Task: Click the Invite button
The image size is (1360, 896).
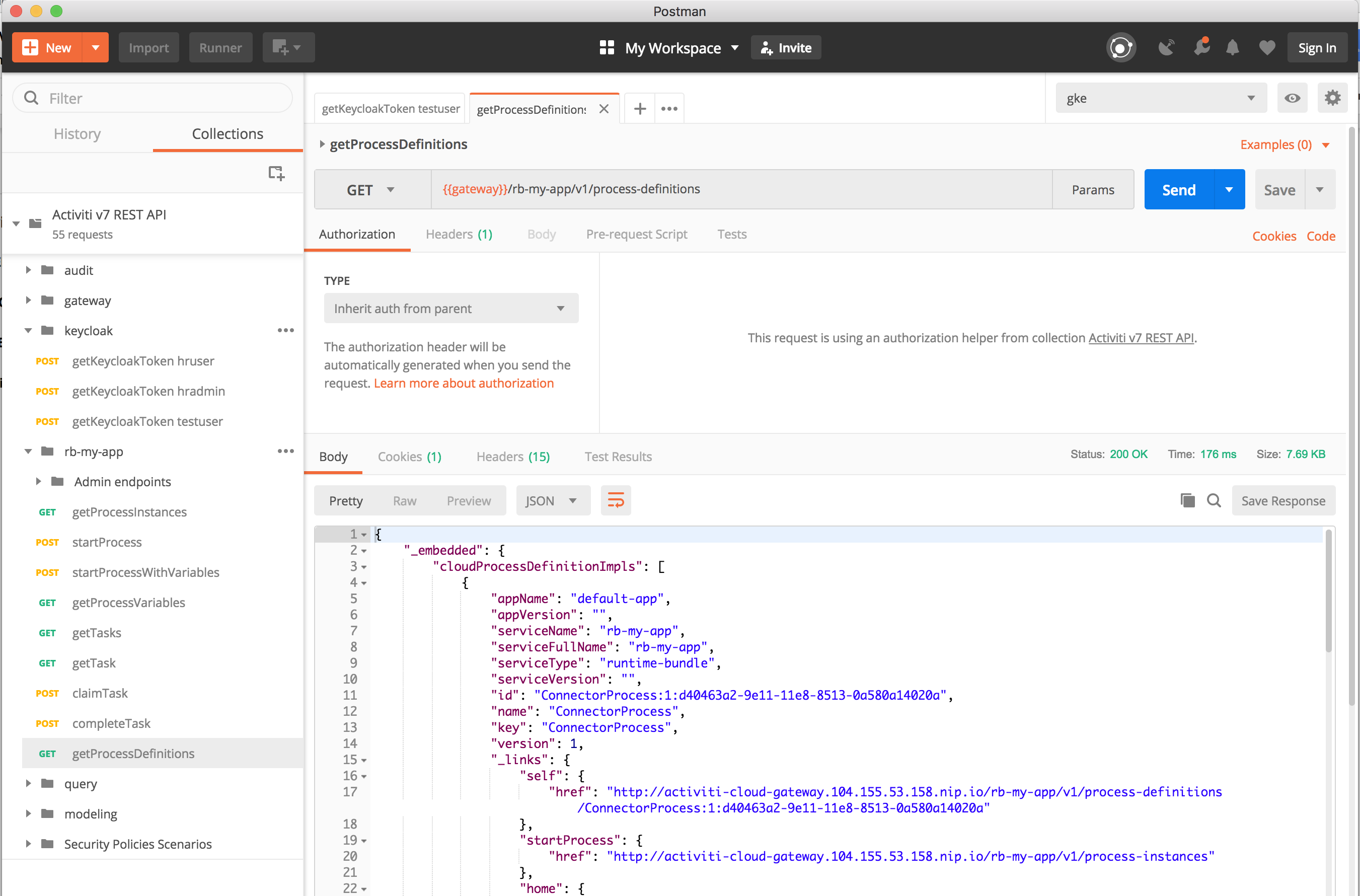Action: (x=786, y=47)
